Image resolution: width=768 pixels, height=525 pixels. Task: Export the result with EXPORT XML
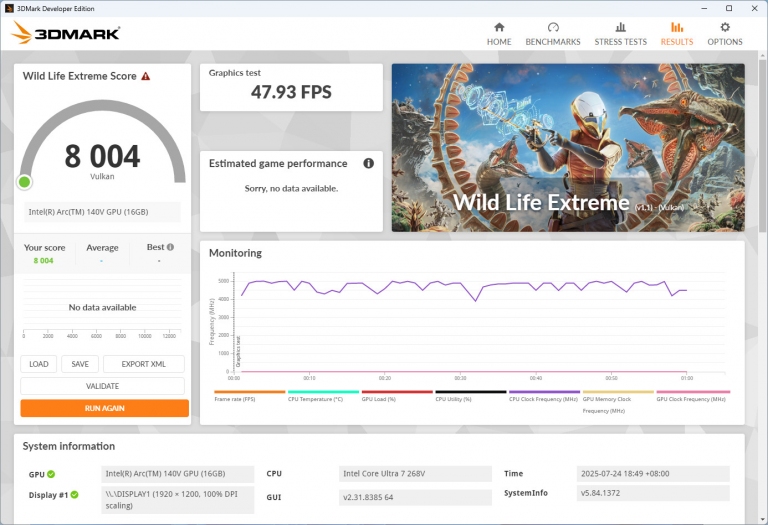144,364
